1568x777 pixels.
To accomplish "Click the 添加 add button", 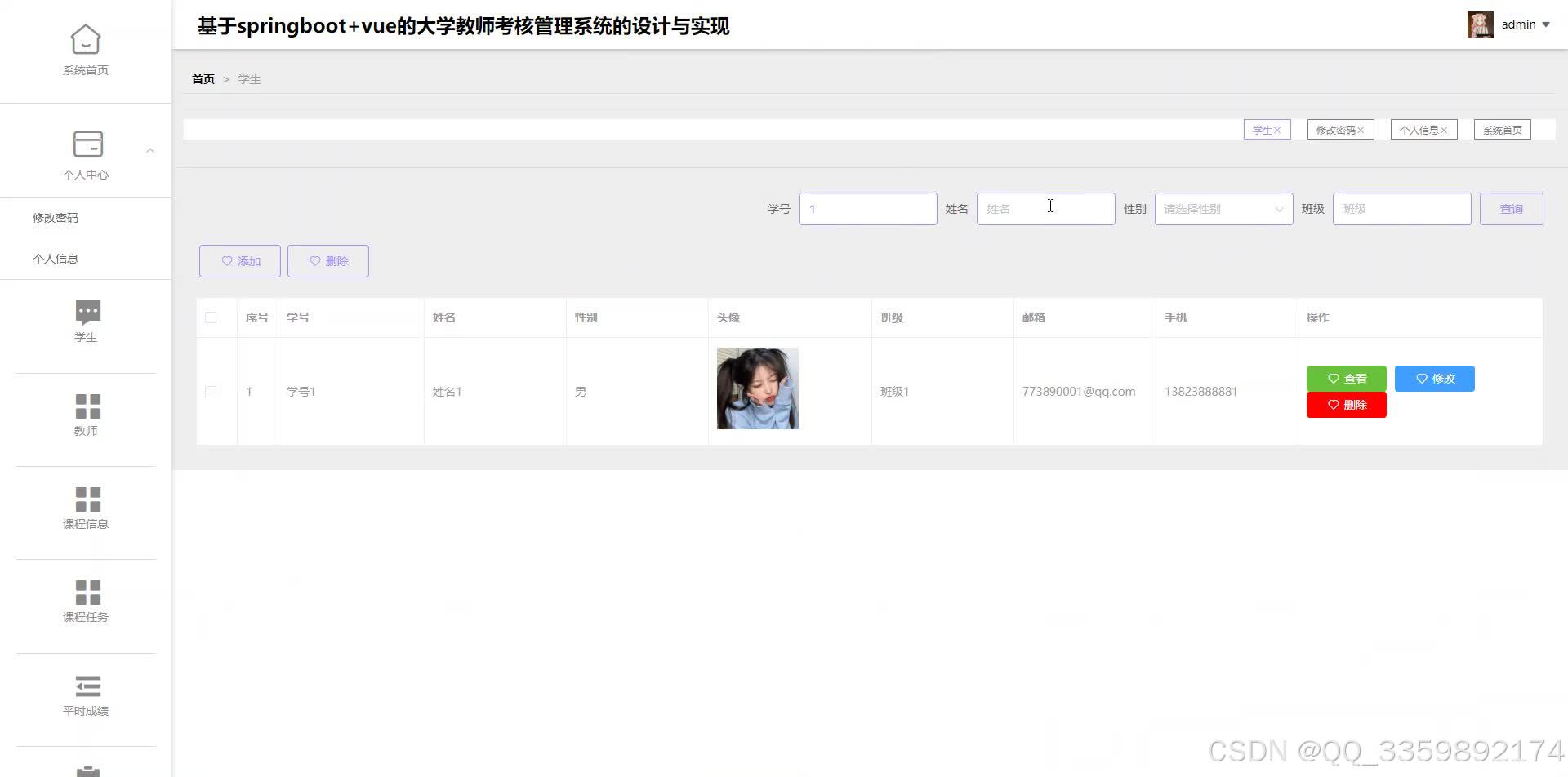I will pyautogui.click(x=240, y=261).
